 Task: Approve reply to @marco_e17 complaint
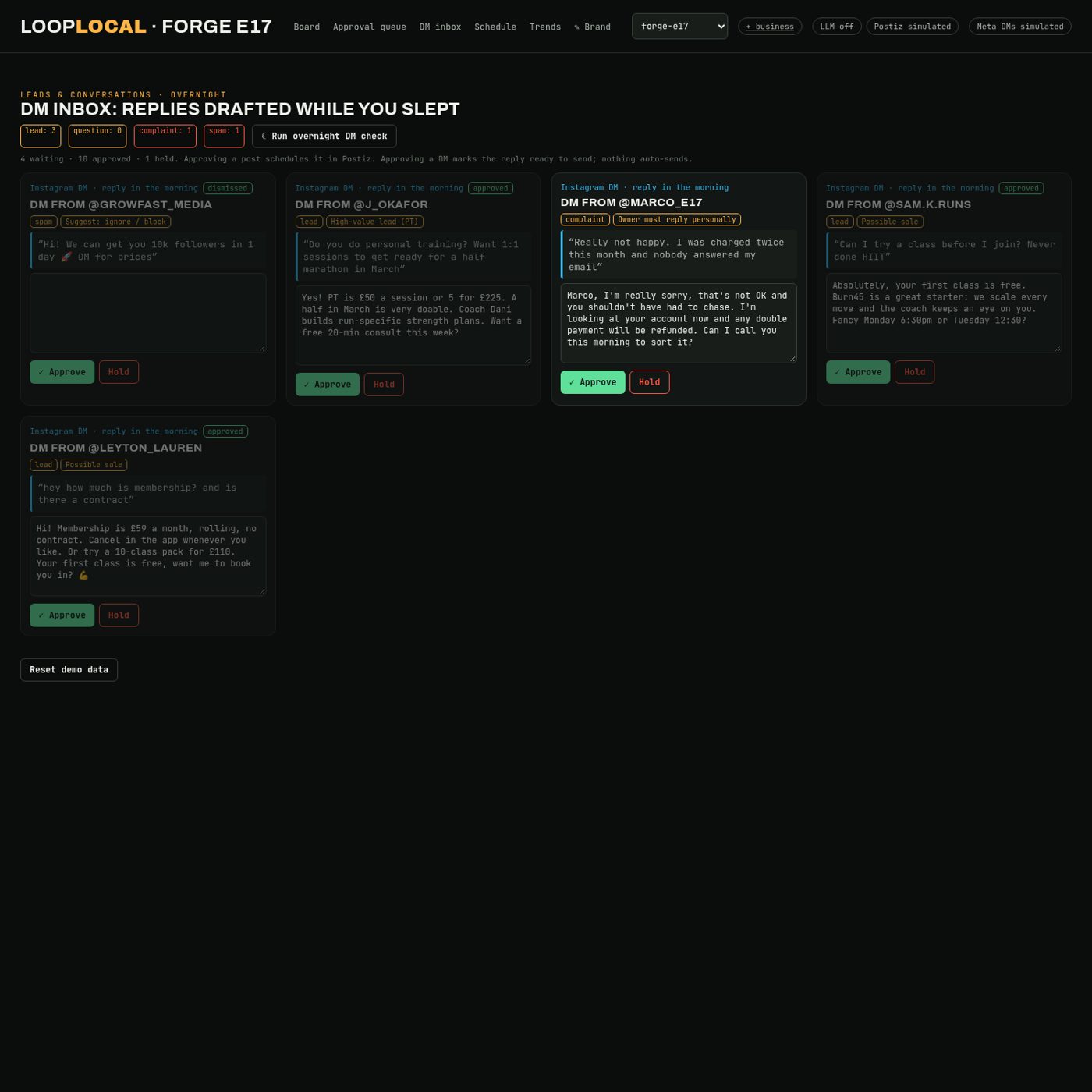[593, 382]
